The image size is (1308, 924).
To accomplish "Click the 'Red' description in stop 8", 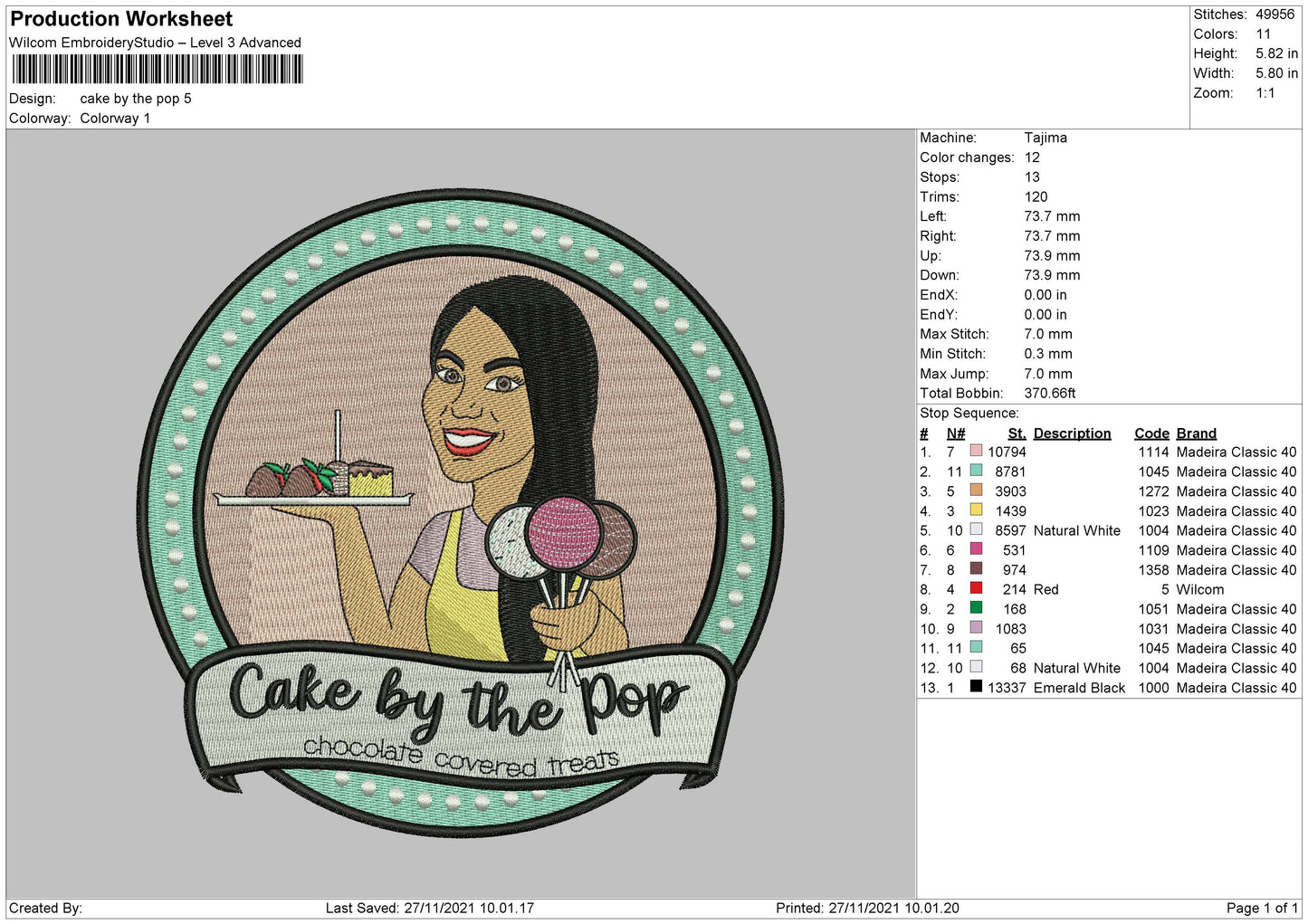I will (1045, 589).
